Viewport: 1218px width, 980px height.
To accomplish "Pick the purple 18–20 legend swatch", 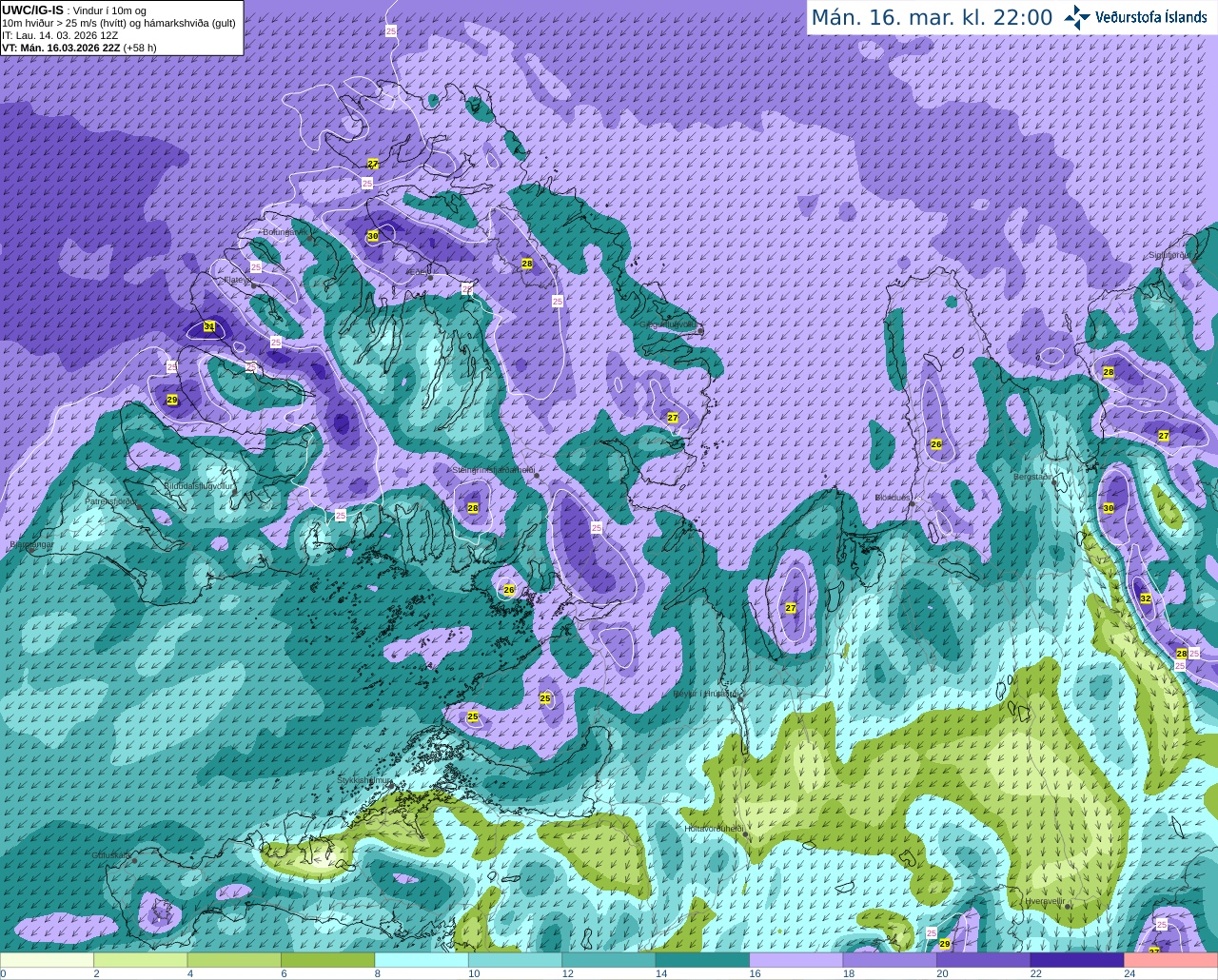I will pos(890,960).
